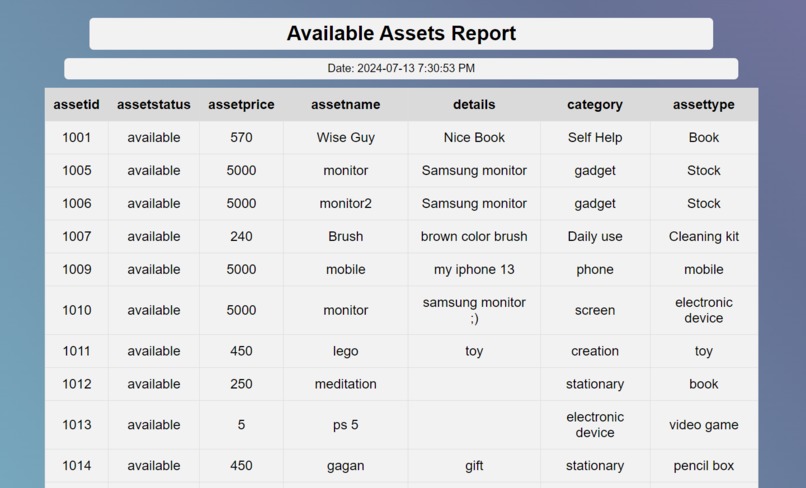Select asset id 1007 cell
Screen dimensions: 806x488
[x=77, y=236]
